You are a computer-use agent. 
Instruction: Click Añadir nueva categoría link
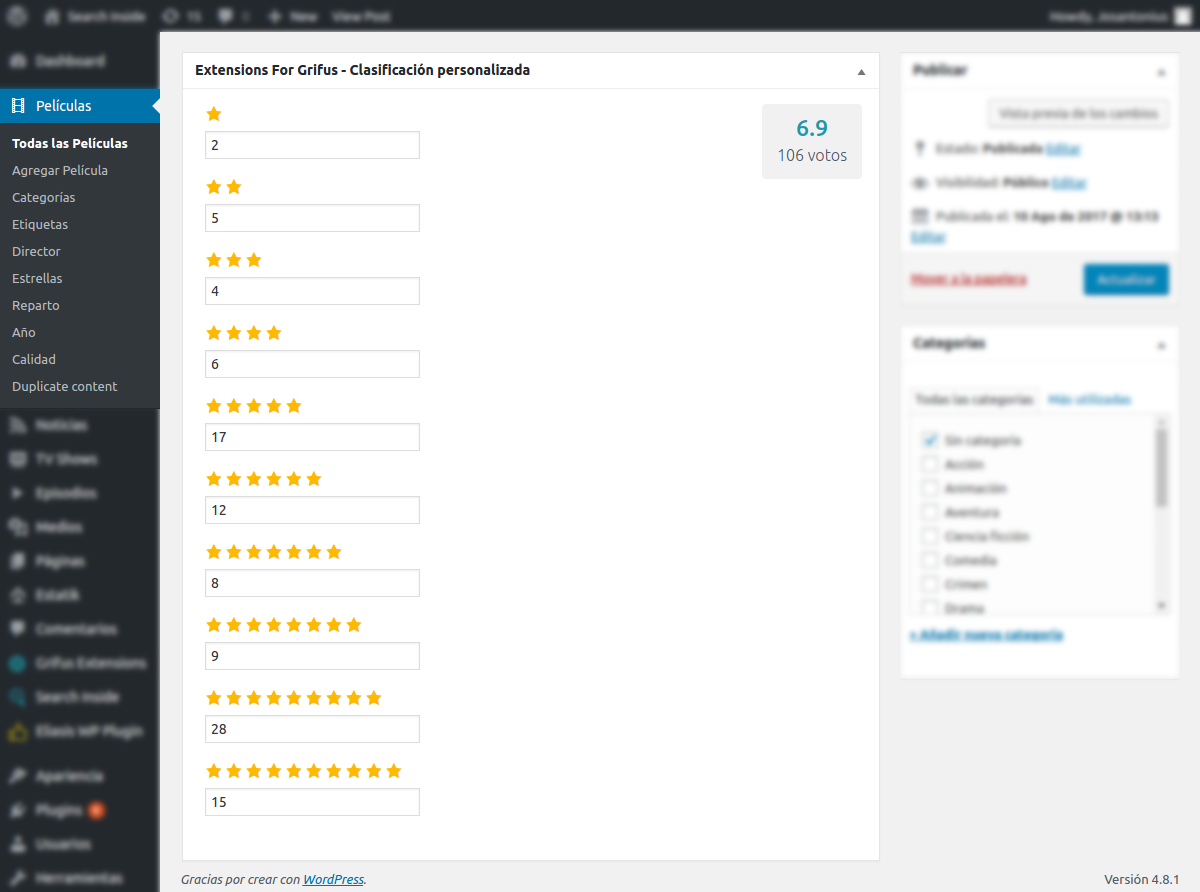click(986, 634)
